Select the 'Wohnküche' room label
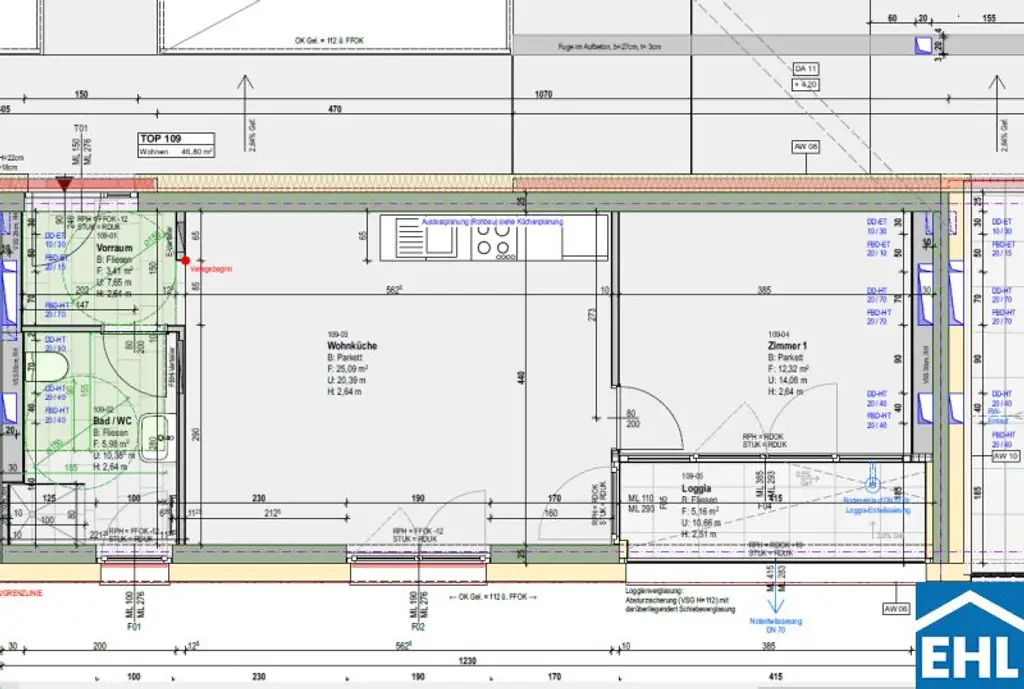The height and width of the screenshot is (689, 1024). (x=352, y=345)
